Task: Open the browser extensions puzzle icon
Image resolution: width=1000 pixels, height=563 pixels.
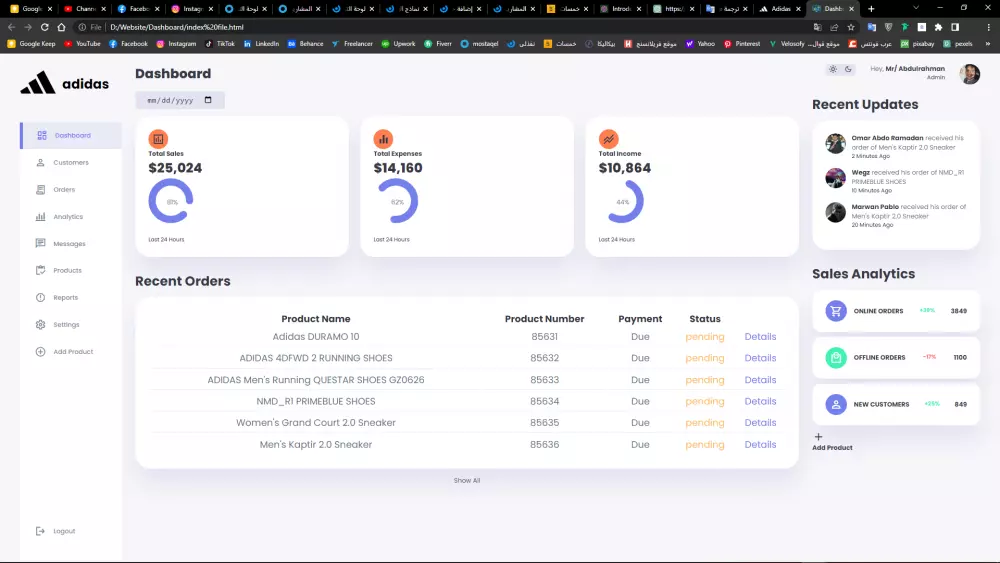Action: tap(938, 27)
